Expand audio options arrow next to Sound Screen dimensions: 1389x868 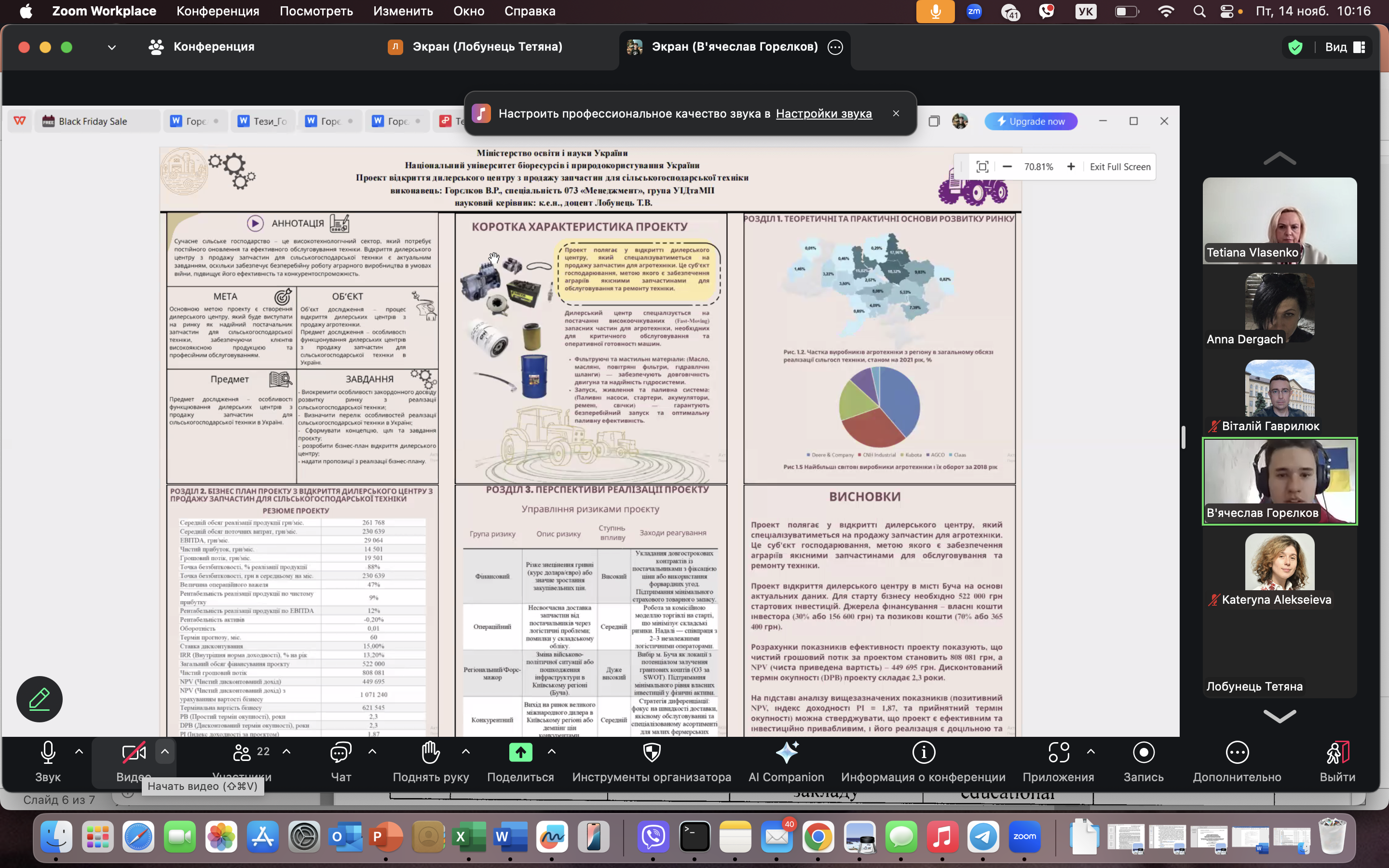tap(79, 751)
